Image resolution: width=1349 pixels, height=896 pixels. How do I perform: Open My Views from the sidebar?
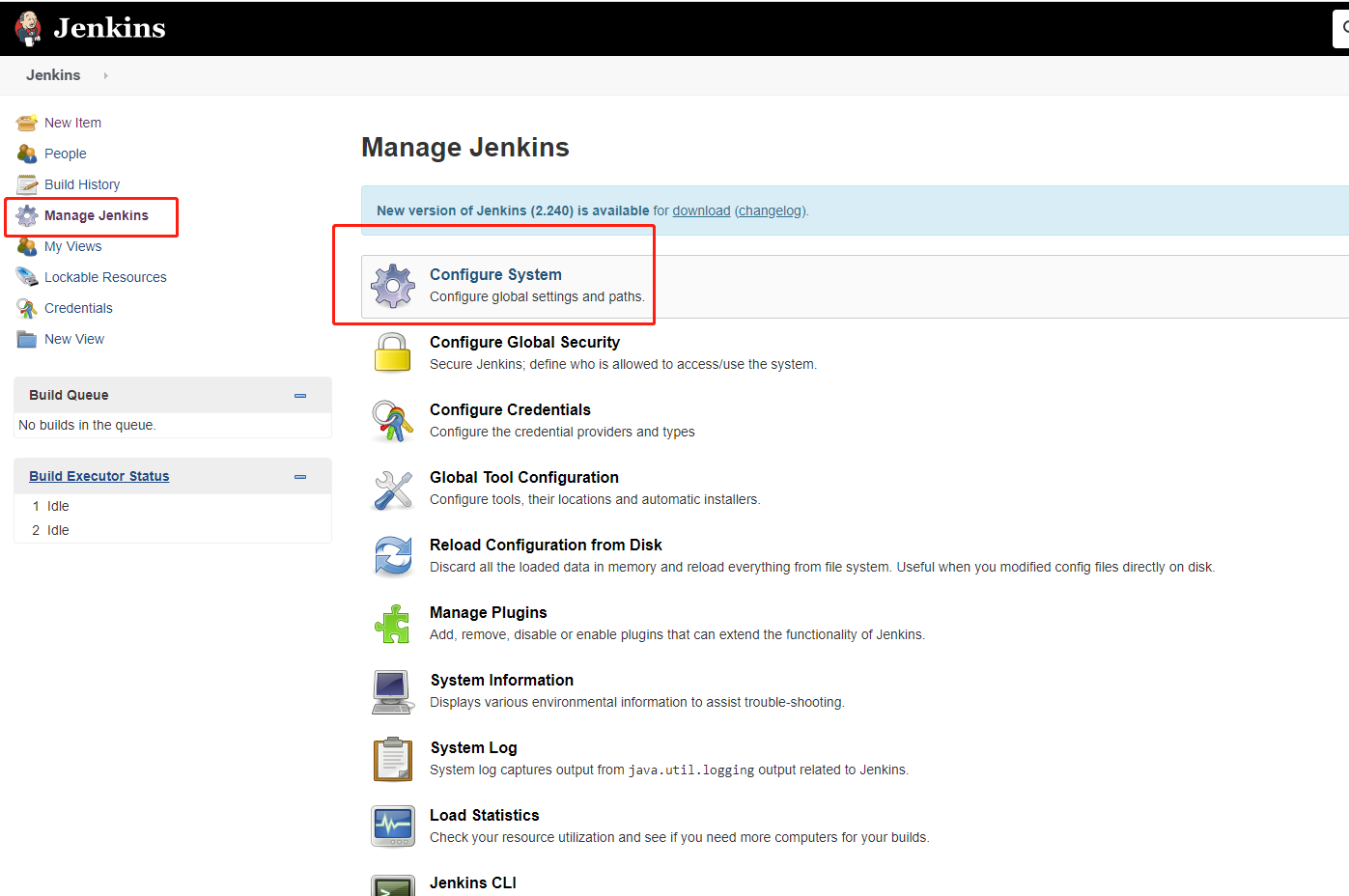71,246
